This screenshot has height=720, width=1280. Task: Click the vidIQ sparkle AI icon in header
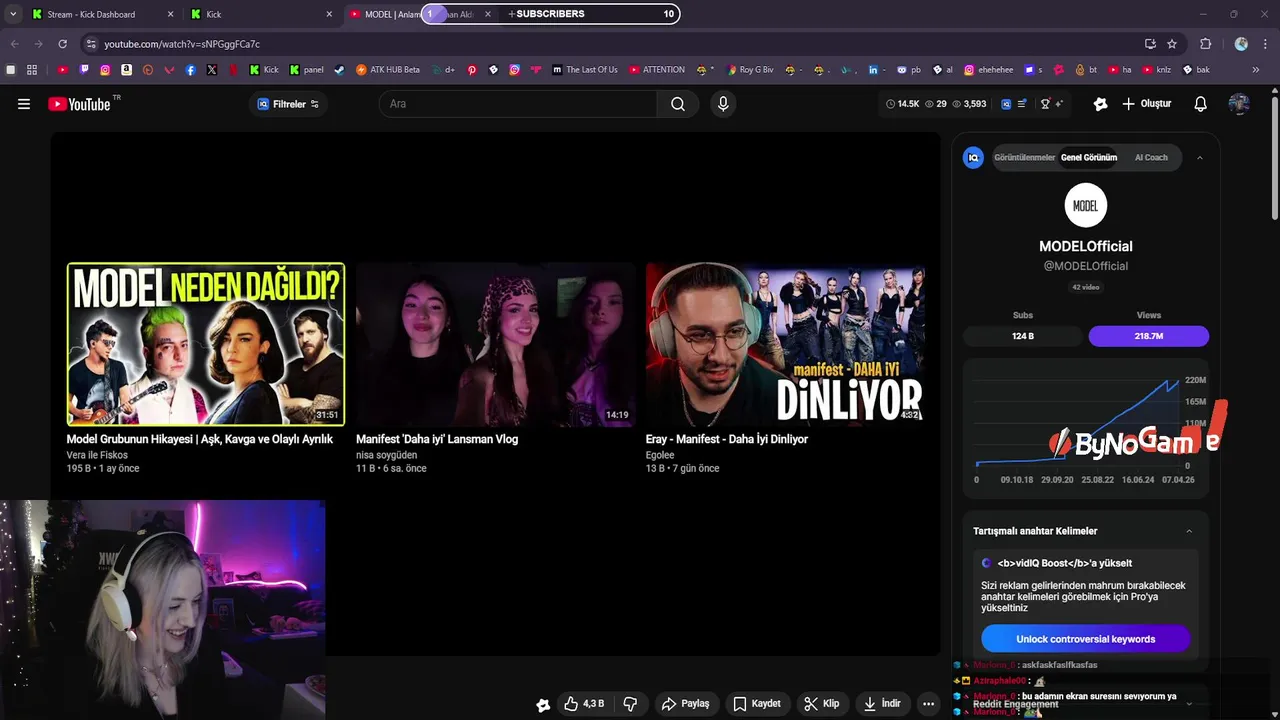tap(1059, 104)
